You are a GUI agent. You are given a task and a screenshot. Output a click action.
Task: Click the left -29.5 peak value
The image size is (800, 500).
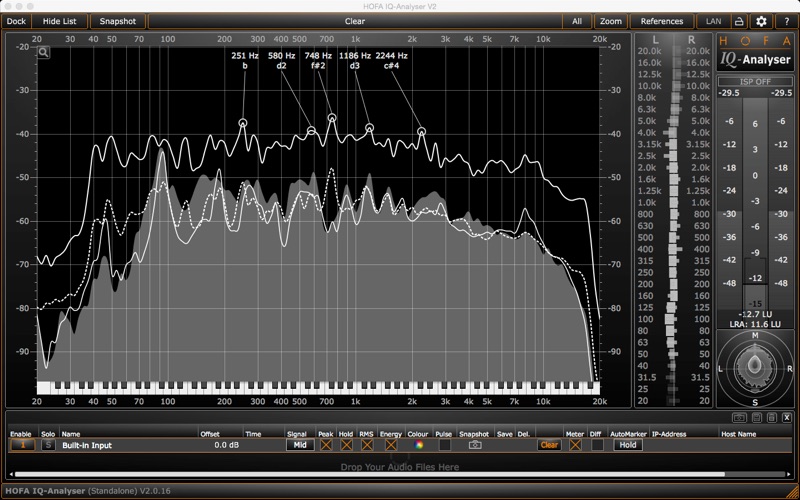(x=729, y=93)
